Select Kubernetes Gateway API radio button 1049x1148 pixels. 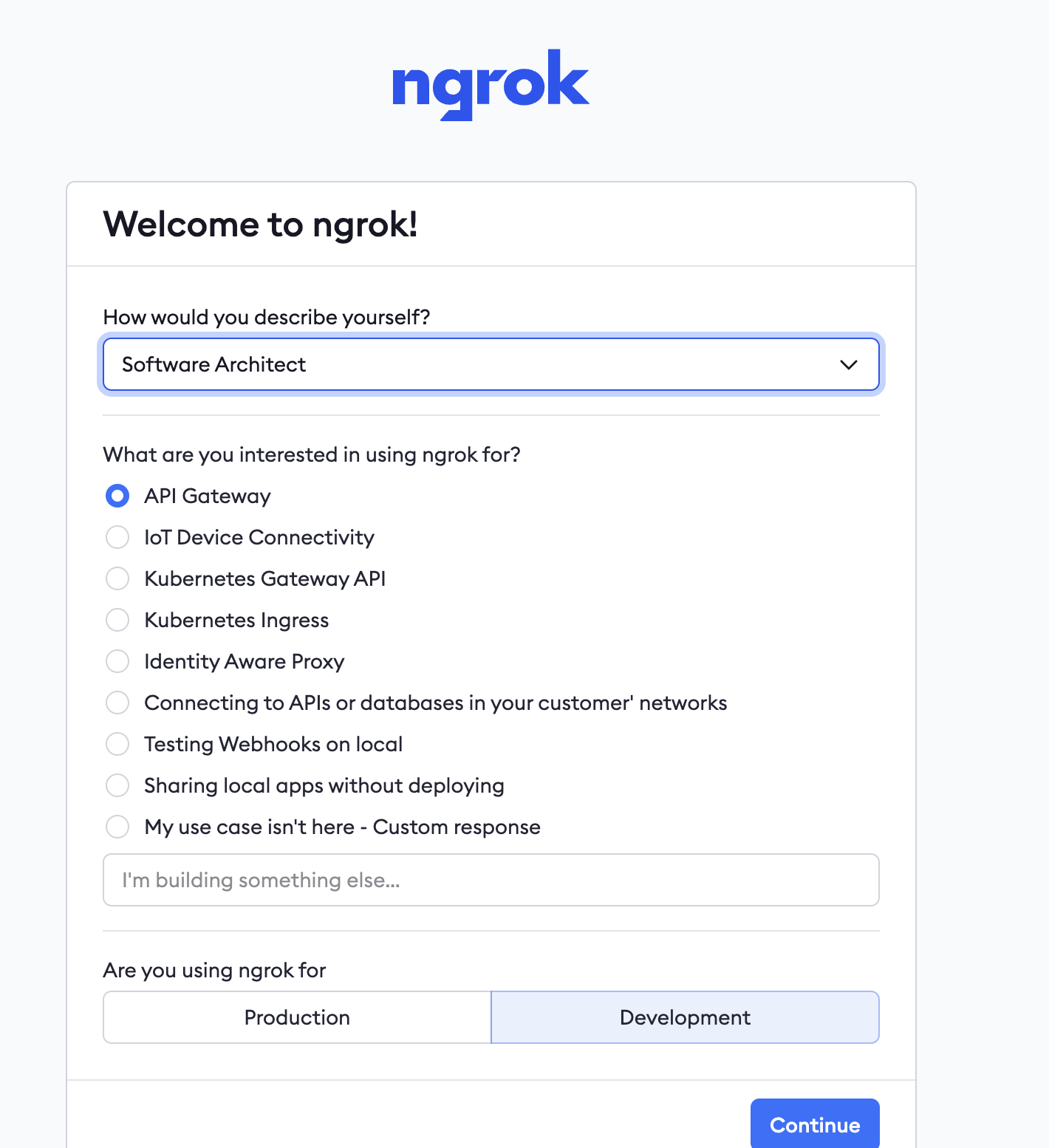[x=117, y=578]
